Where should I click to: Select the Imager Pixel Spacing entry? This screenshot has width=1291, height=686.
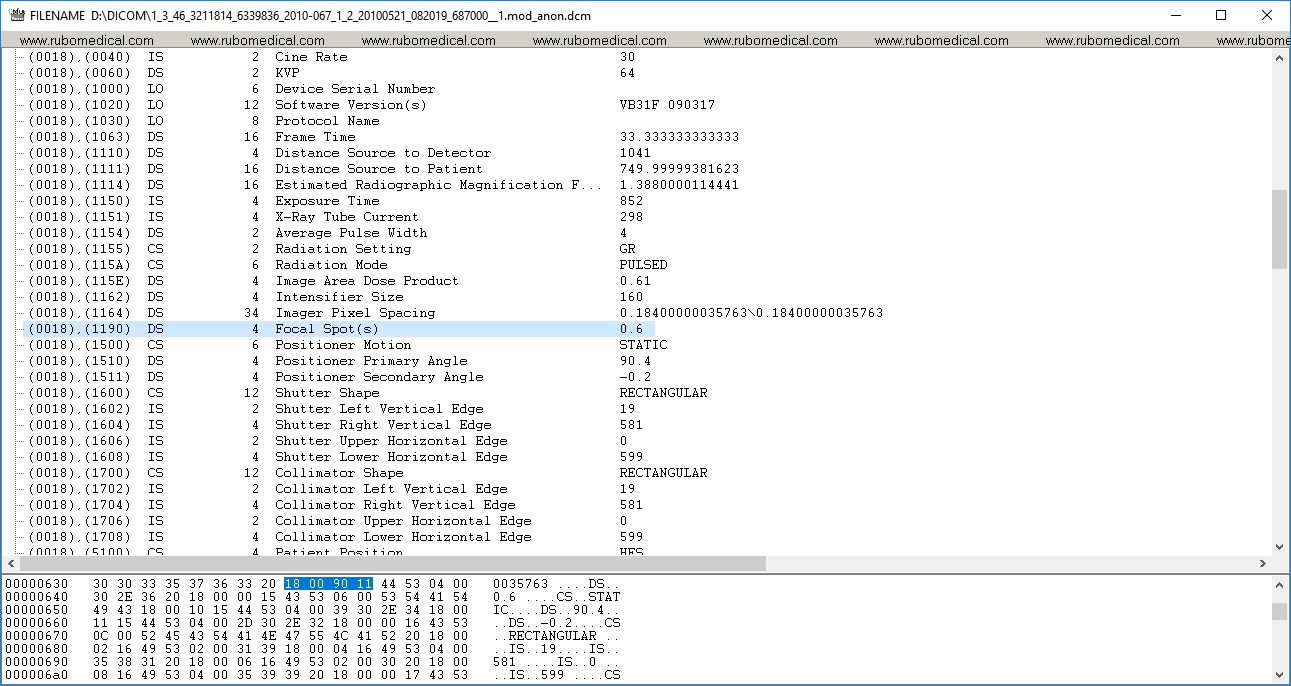400,312
